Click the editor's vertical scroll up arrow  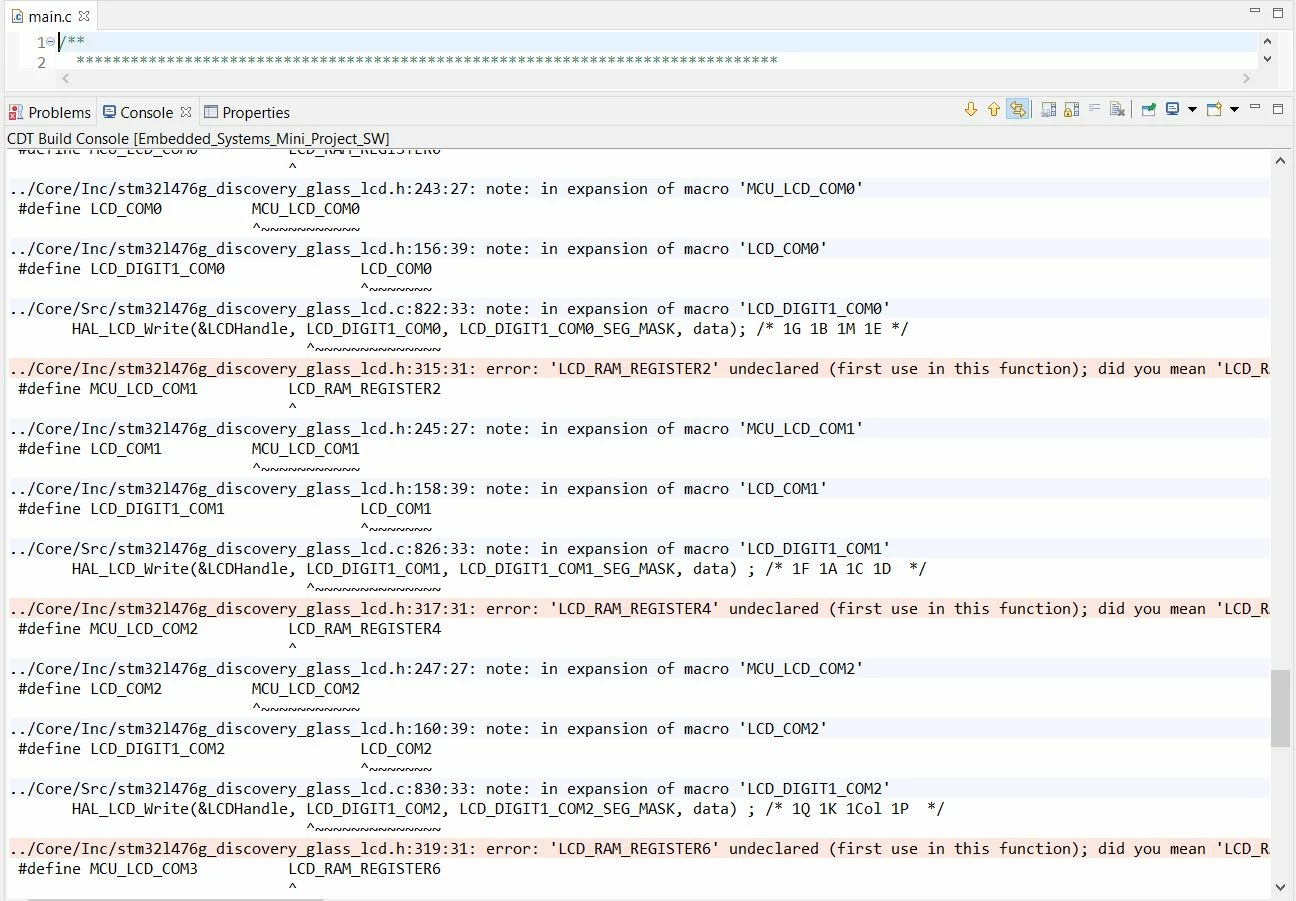coord(1268,42)
